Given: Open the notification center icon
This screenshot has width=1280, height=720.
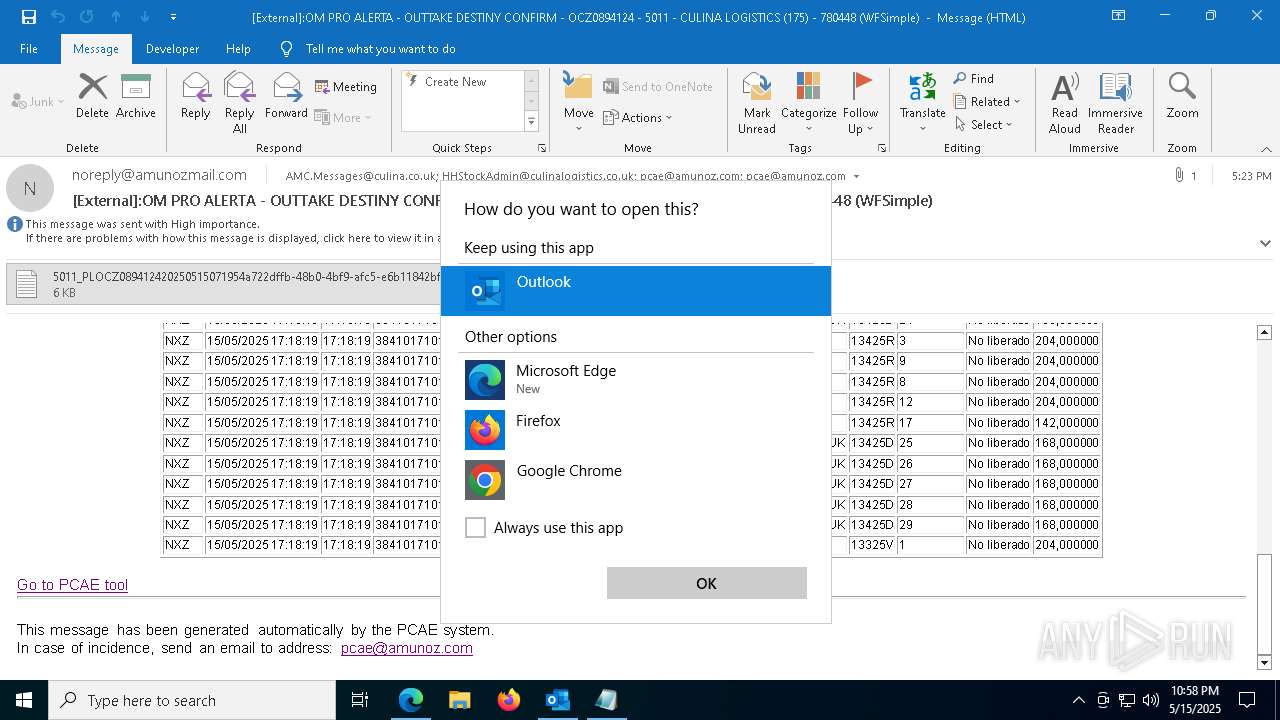Looking at the screenshot, I should 1247,700.
